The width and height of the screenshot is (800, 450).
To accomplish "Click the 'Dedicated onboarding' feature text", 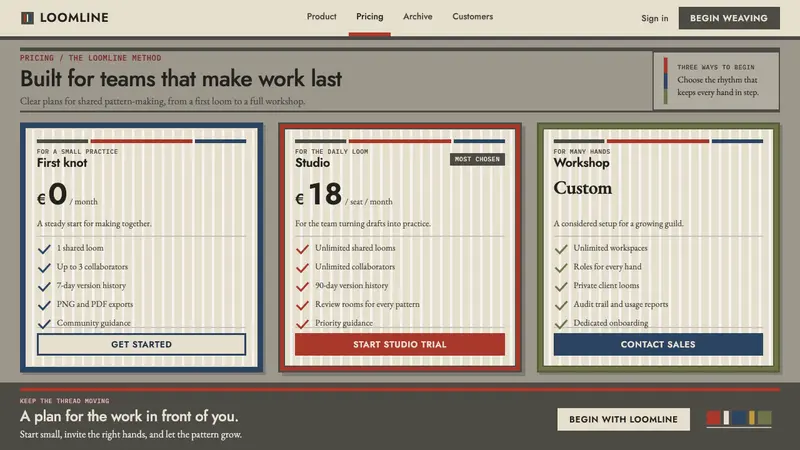I will click(x=611, y=323).
